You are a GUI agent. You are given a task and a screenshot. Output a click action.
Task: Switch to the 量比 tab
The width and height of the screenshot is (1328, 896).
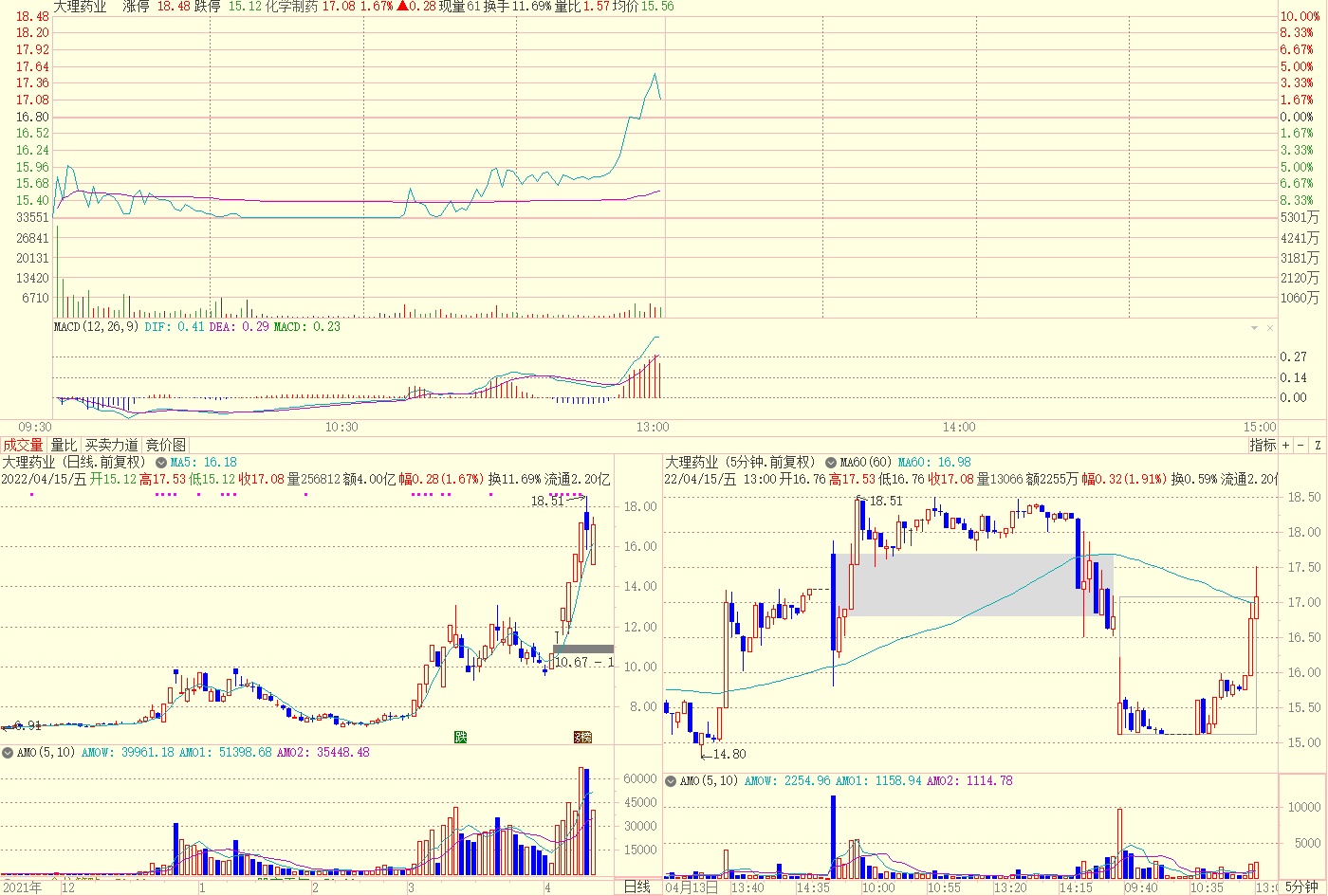(64, 445)
